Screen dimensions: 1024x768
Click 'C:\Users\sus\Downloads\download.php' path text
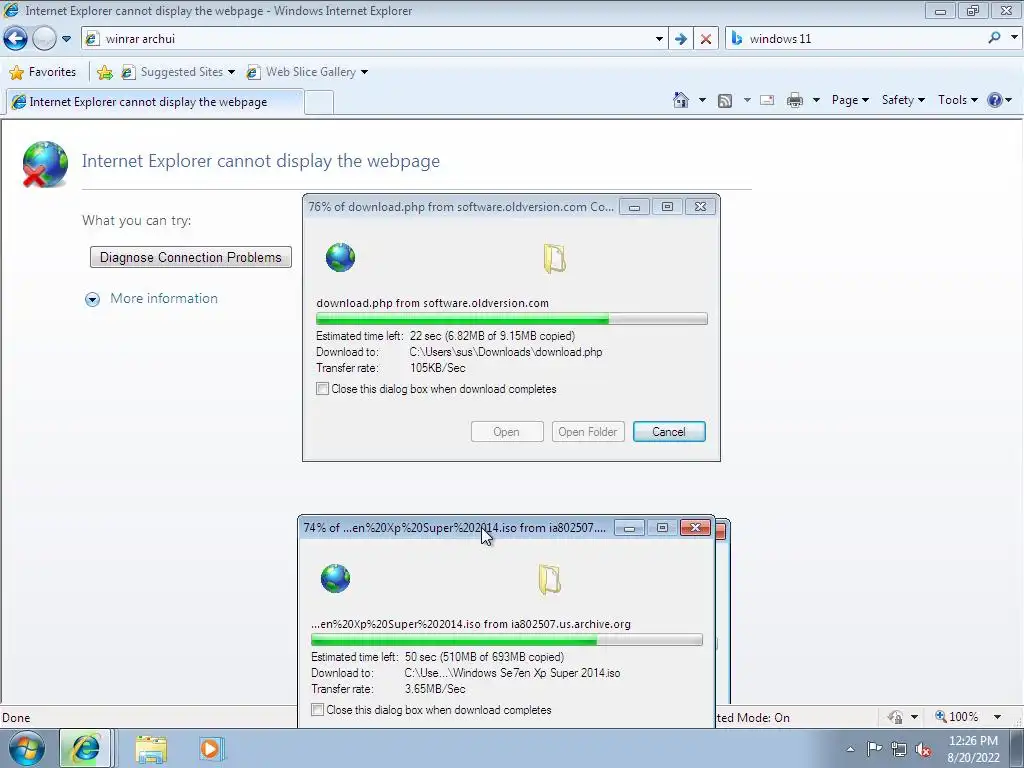click(505, 352)
